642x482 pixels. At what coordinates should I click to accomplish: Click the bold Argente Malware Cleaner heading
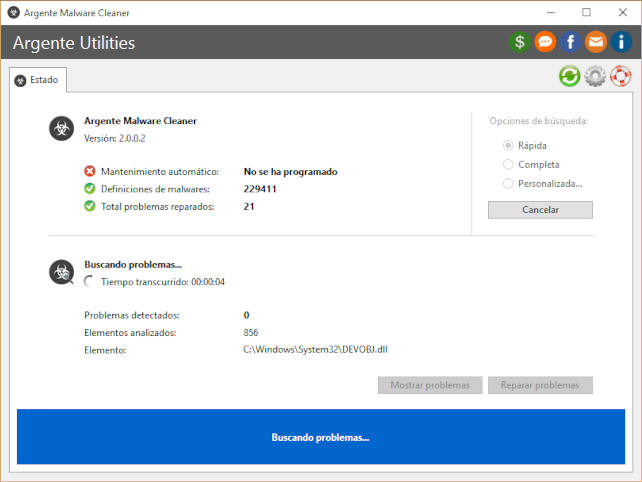140,121
